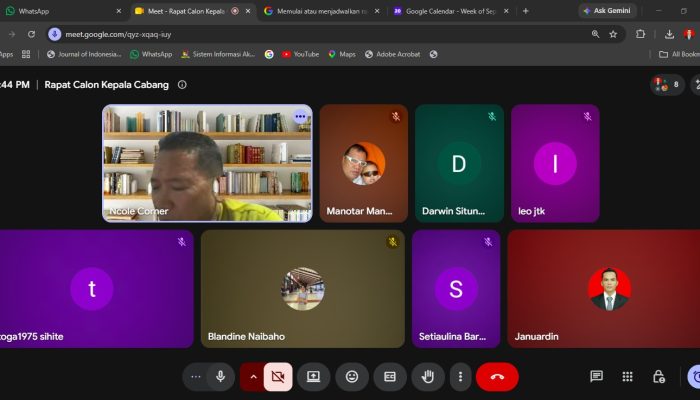
Task: Click the red leave call button
Action: point(497,377)
